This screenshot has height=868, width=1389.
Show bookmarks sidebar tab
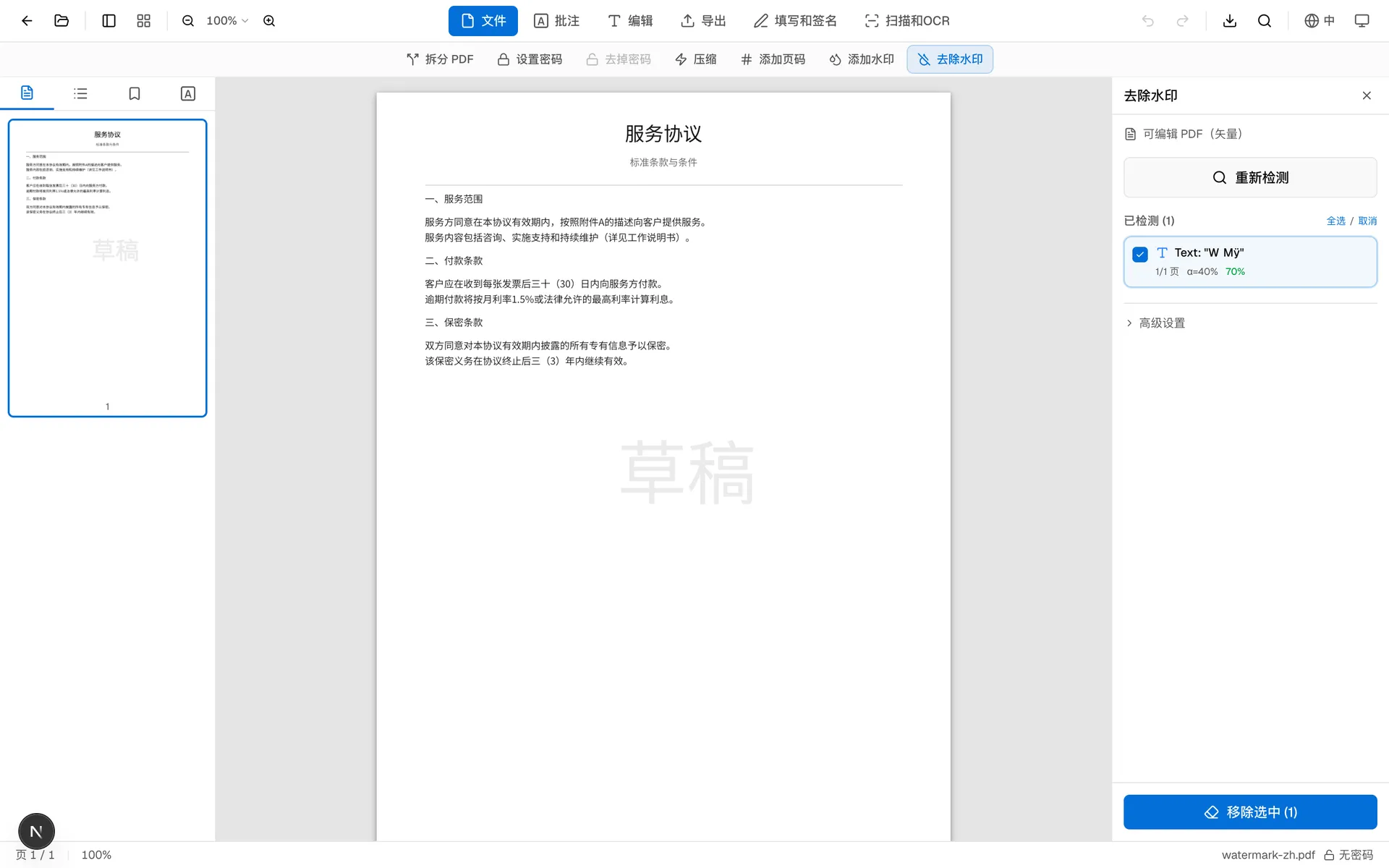tap(134, 93)
